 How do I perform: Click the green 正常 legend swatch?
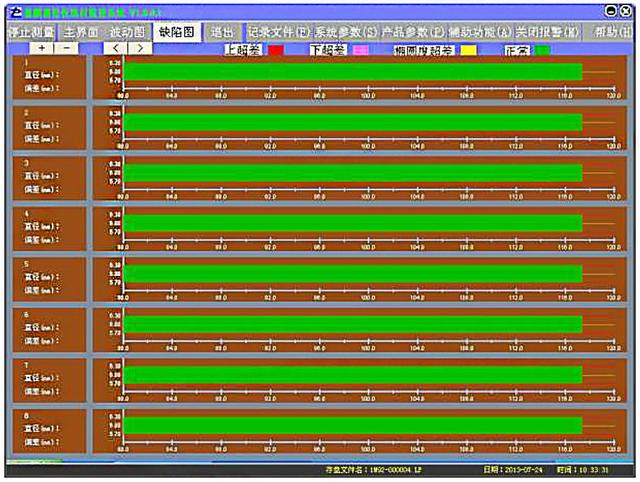(542, 49)
